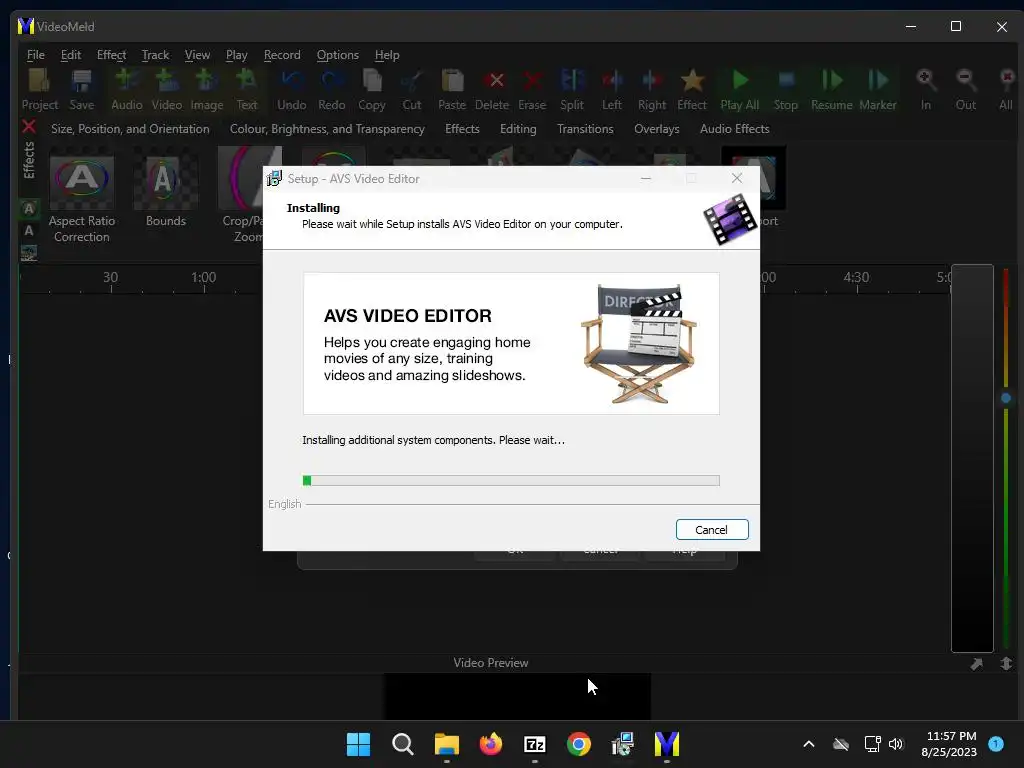1024x768 pixels.
Task: Click the Erase toolbar icon
Action: point(532,90)
